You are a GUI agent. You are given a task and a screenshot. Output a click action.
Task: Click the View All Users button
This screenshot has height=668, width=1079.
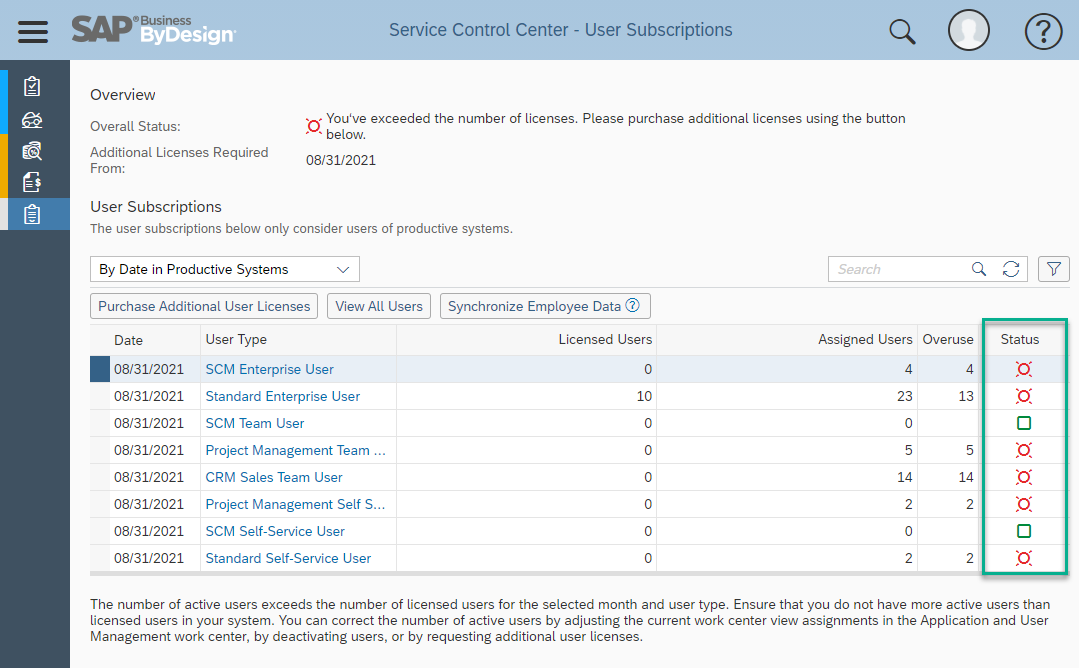point(379,306)
